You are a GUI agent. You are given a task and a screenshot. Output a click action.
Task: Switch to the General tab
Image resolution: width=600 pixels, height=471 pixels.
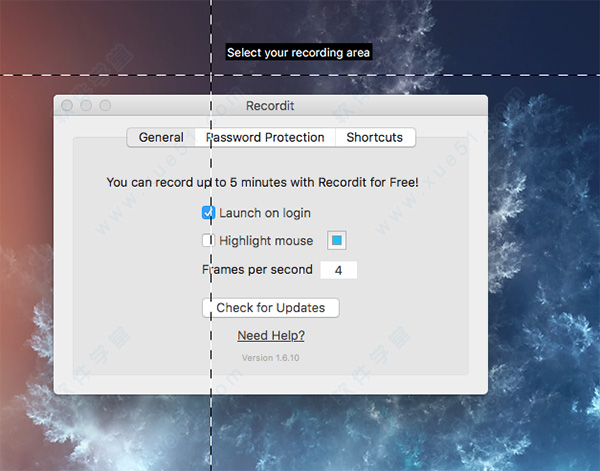point(161,137)
